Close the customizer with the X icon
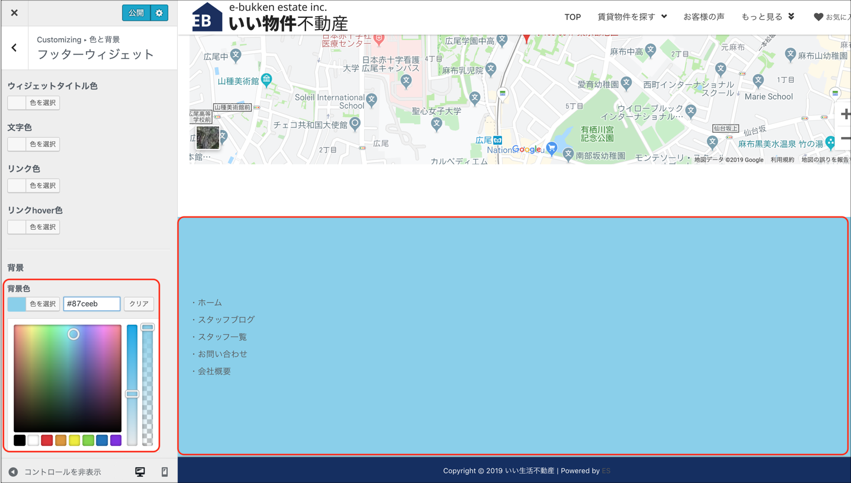Image resolution: width=851 pixels, height=483 pixels. [x=14, y=13]
